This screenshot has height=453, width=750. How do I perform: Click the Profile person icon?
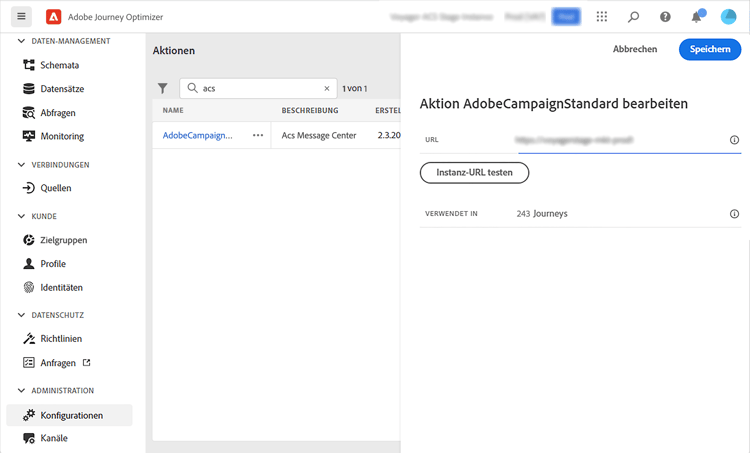(29, 264)
